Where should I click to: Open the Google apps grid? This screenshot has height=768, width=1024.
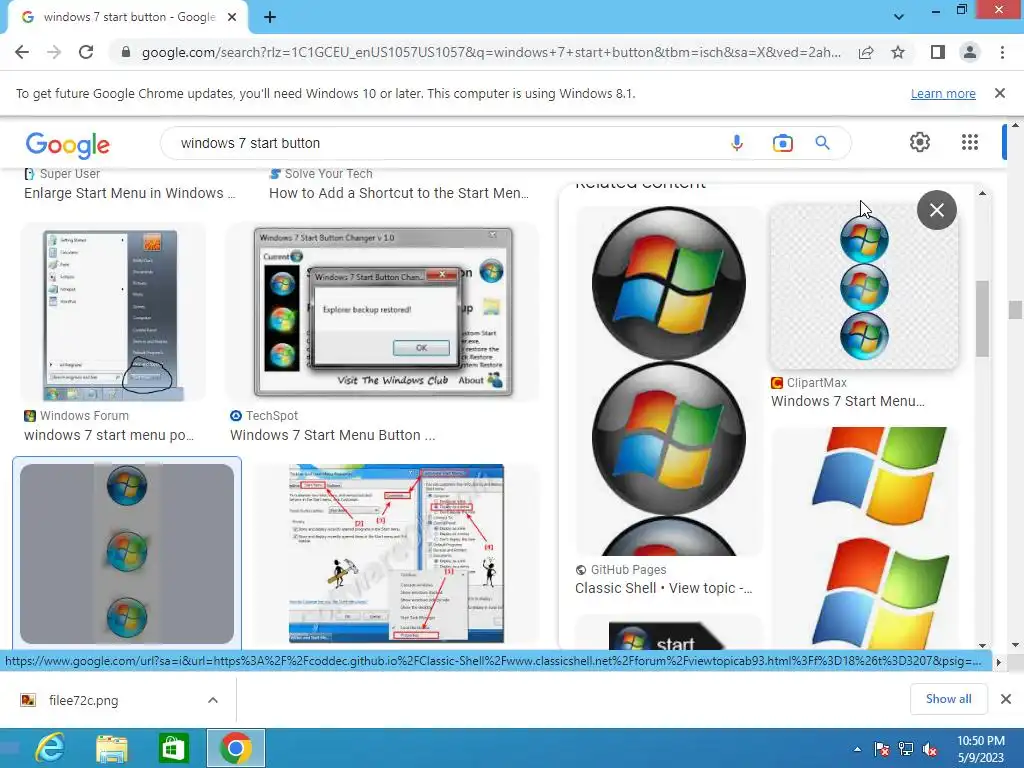(970, 142)
